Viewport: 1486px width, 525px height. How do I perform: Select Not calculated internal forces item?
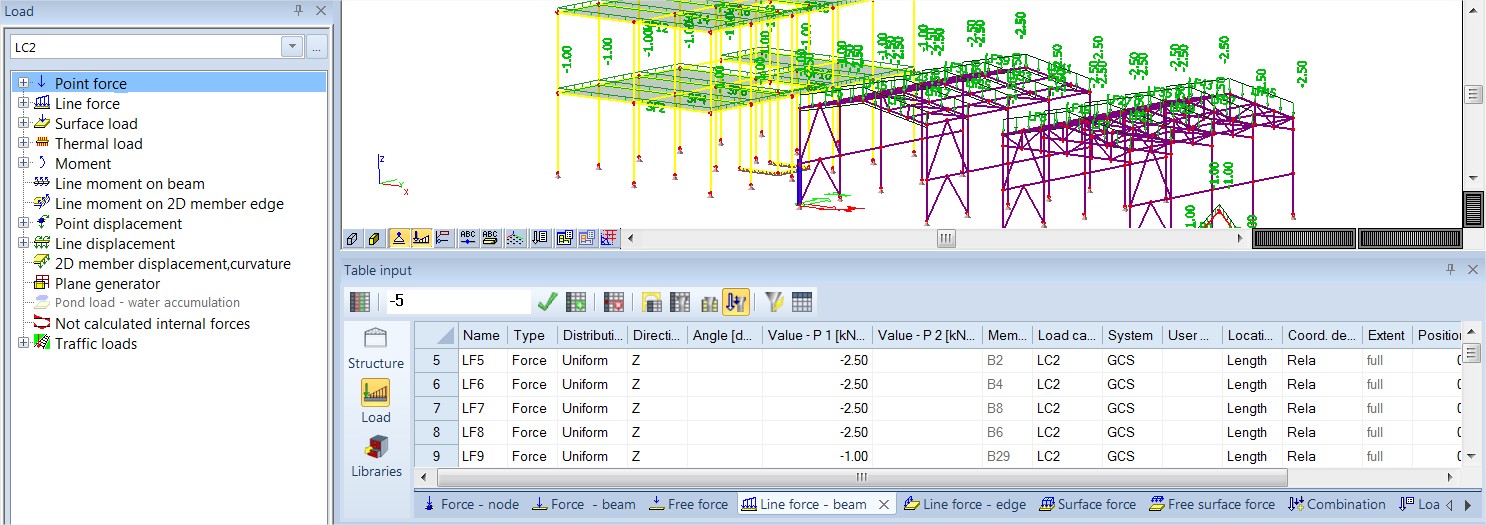(152, 324)
